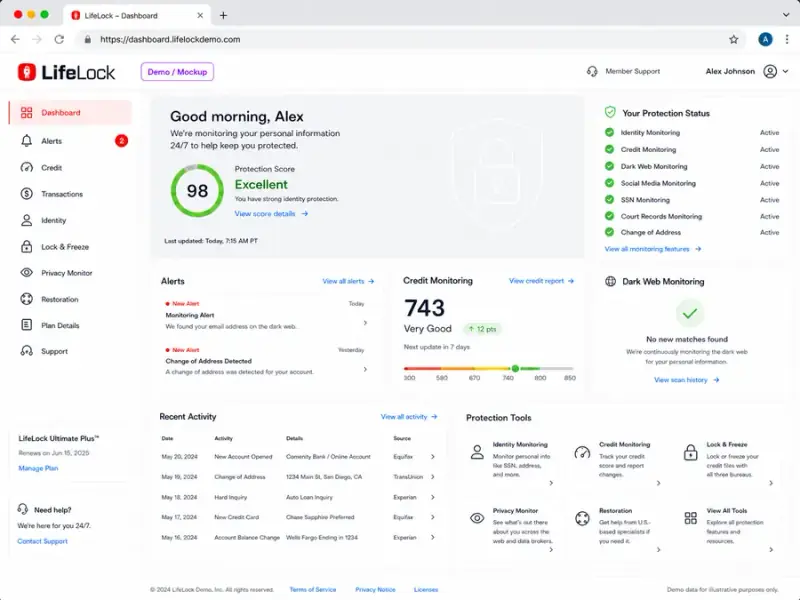Image resolution: width=800 pixels, height=600 pixels.
Task: Click the SSN Monitoring green check
Action: [x=609, y=199]
